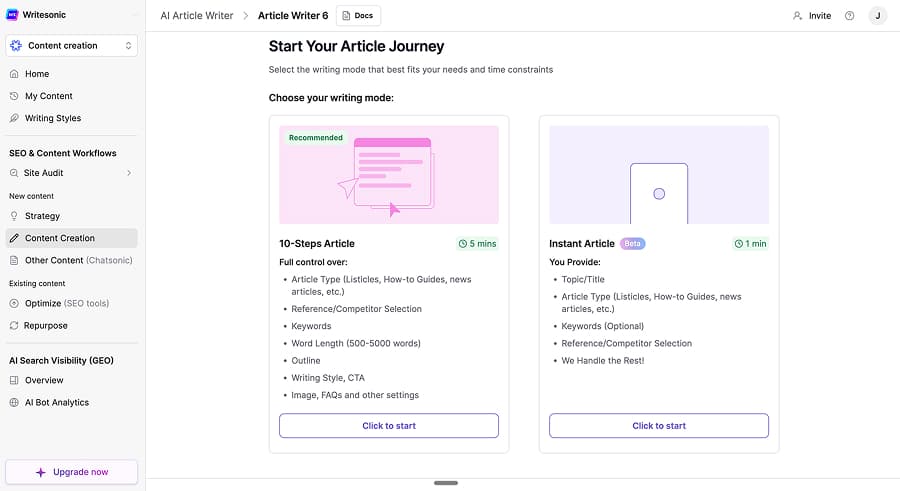Open Optimize SEO tools
The image size is (900, 491).
(66, 303)
